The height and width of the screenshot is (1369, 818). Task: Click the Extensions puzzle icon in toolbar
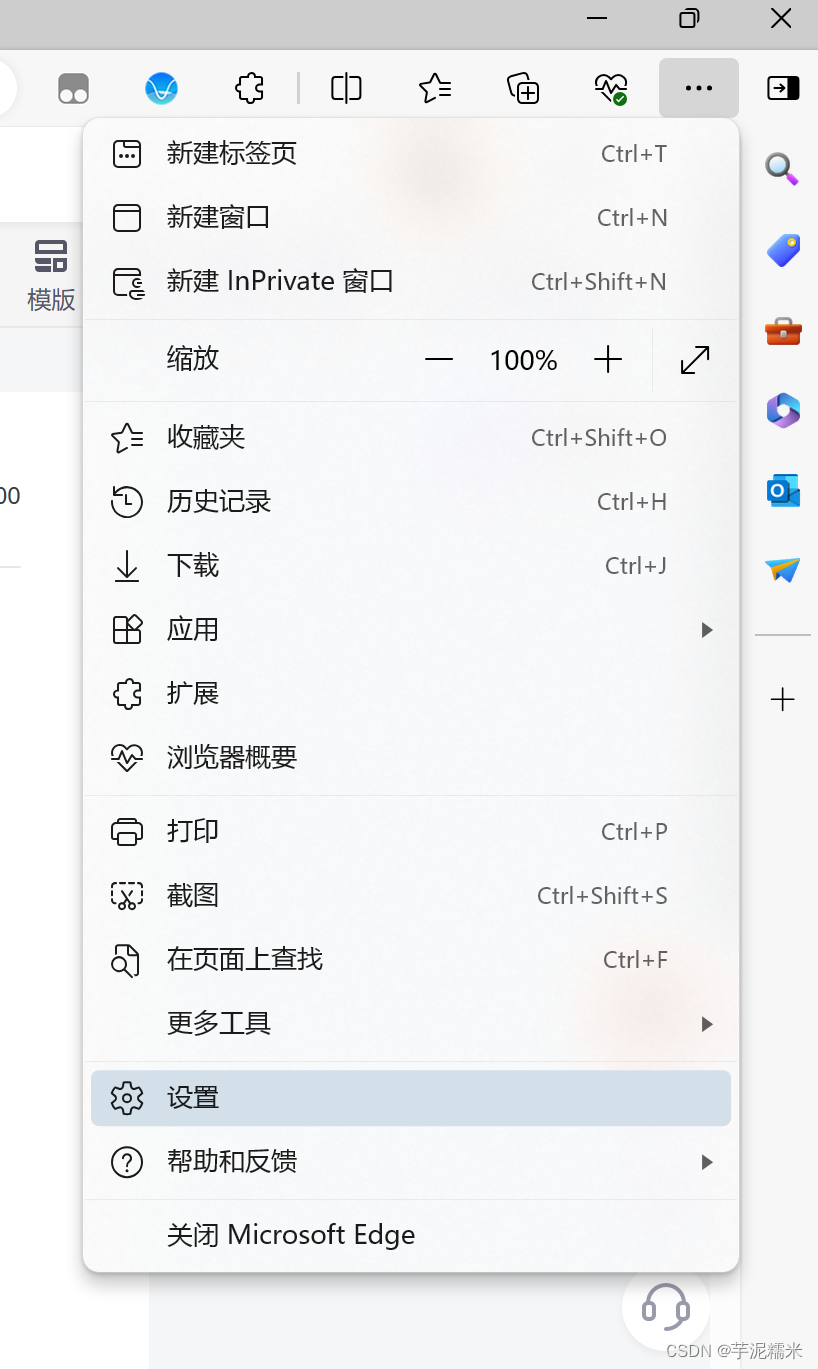coord(249,88)
